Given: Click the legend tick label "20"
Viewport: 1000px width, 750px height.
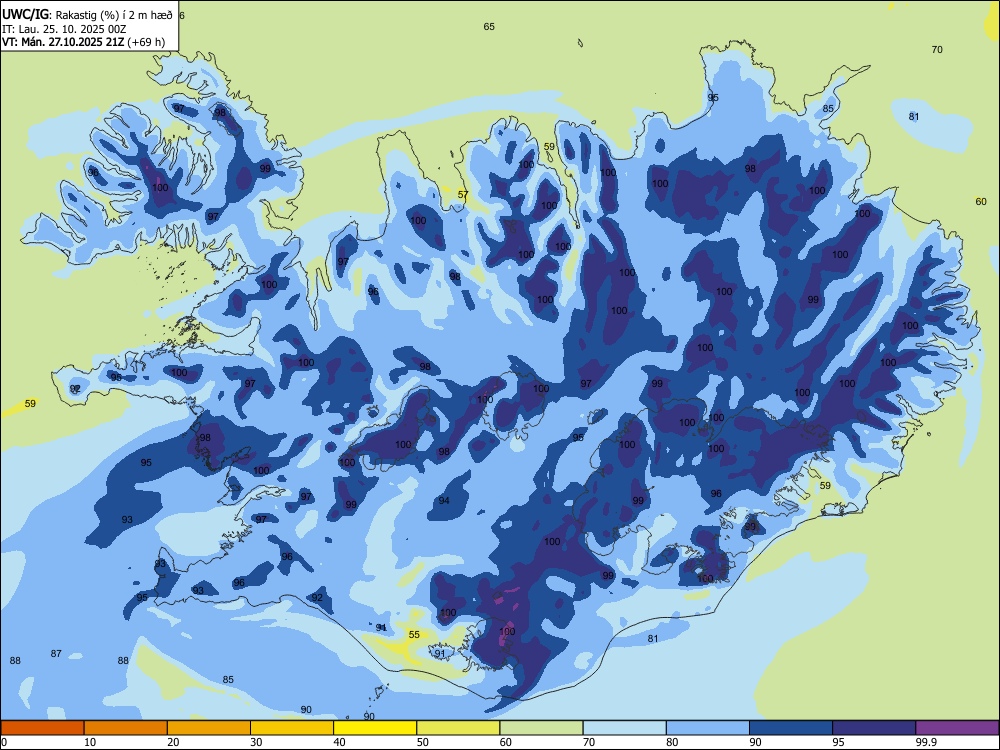Looking at the screenshot, I should click(x=173, y=742).
